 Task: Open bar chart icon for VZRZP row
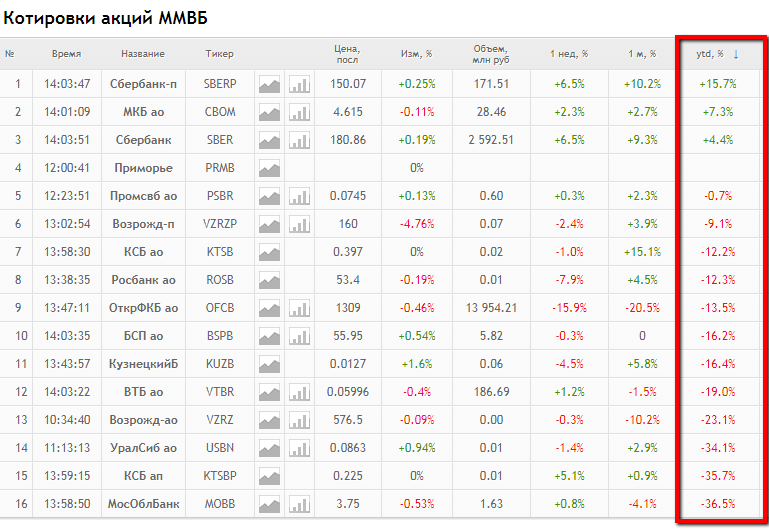(x=299, y=224)
